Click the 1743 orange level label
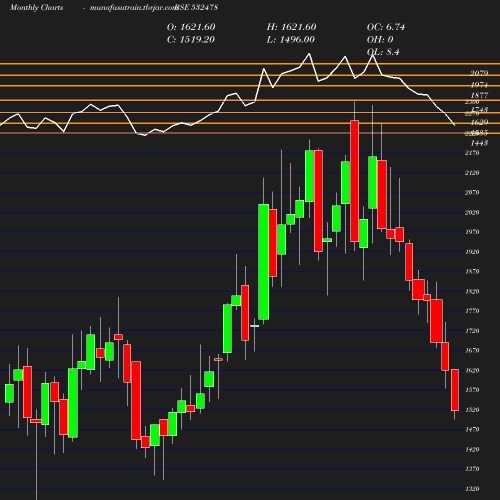Viewport: 500px width, 500px height. pyautogui.click(x=480, y=109)
